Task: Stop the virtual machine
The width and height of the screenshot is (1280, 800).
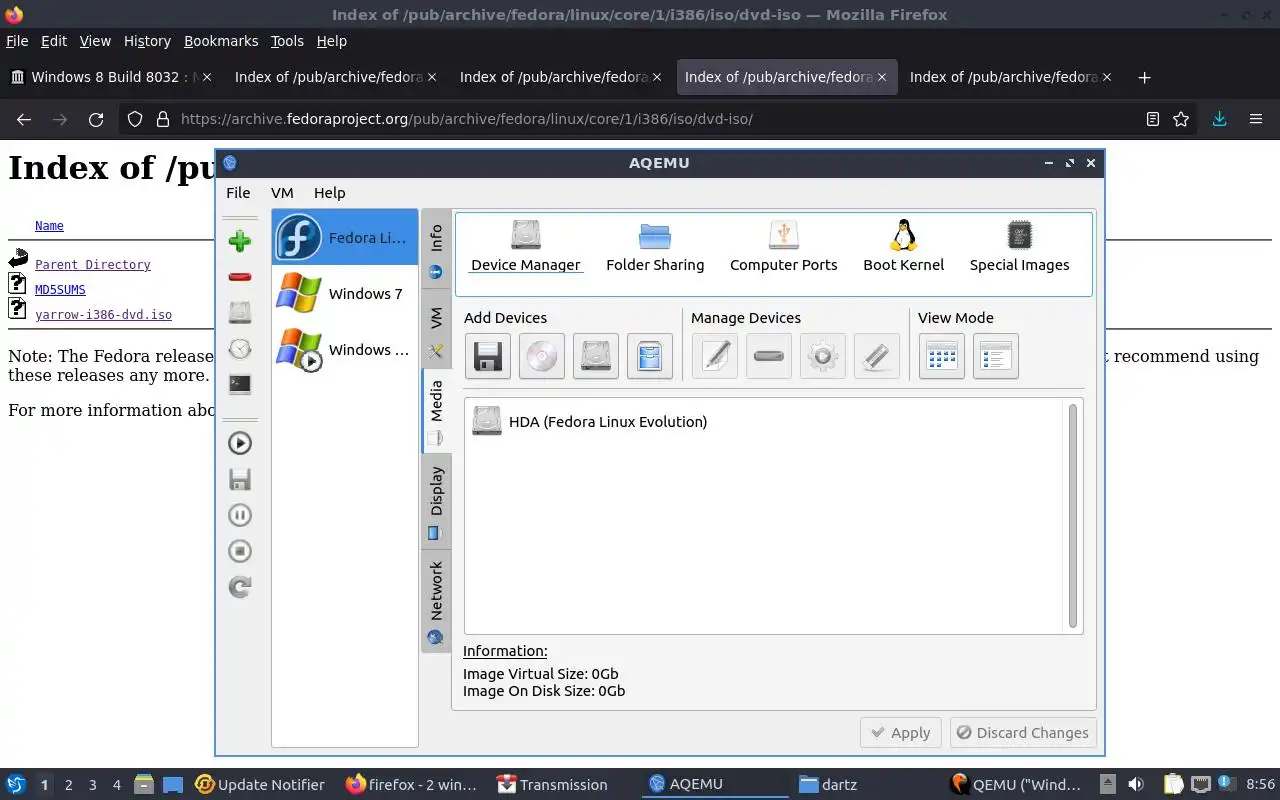Action: click(239, 551)
